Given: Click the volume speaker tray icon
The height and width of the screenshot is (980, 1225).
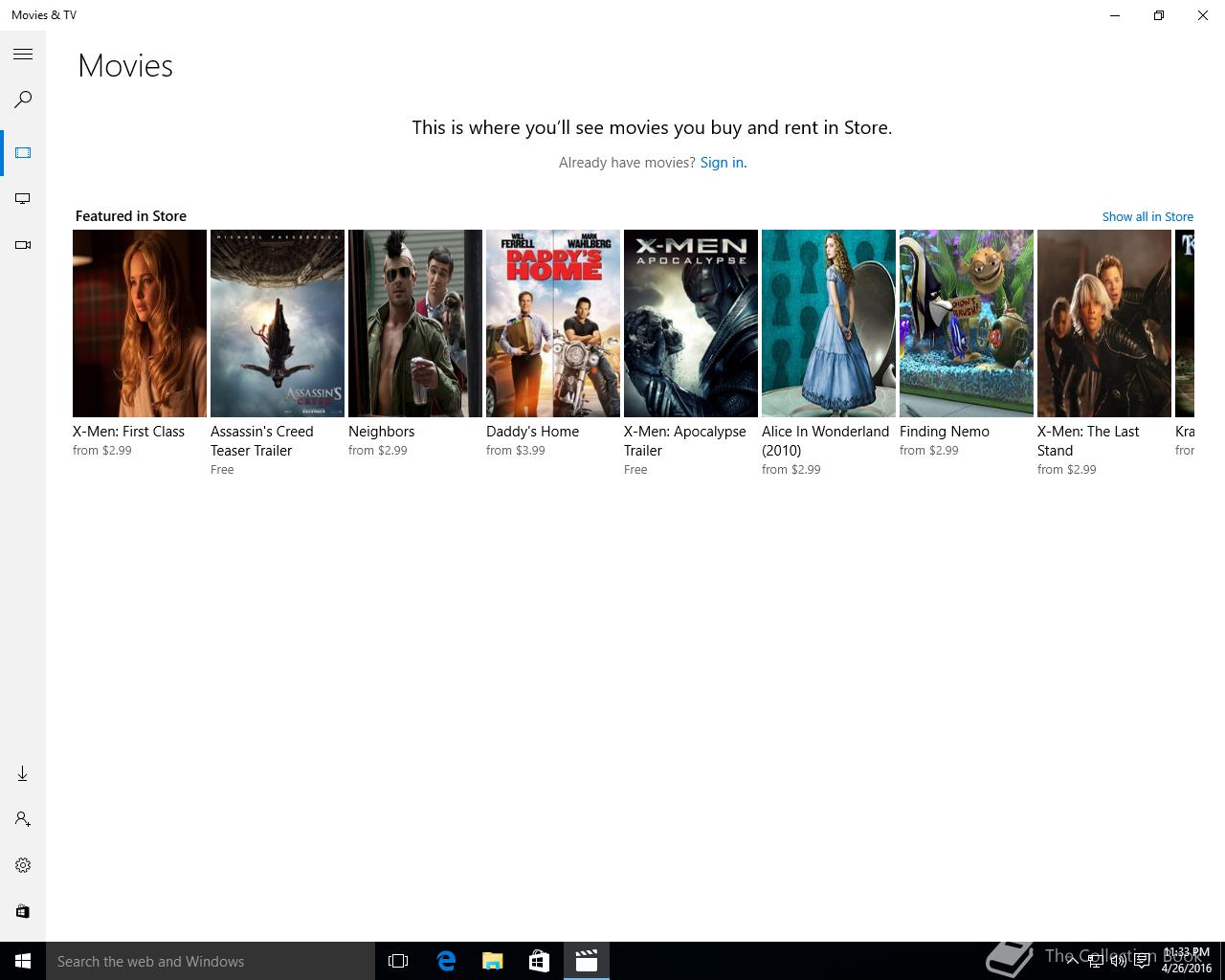Looking at the screenshot, I should click(1118, 961).
